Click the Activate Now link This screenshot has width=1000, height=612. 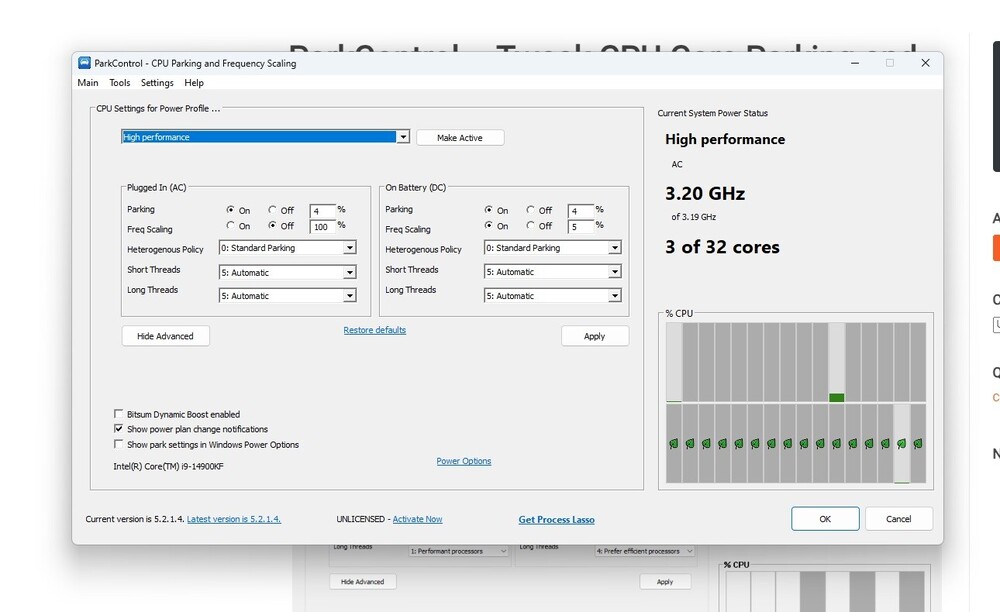tap(417, 519)
